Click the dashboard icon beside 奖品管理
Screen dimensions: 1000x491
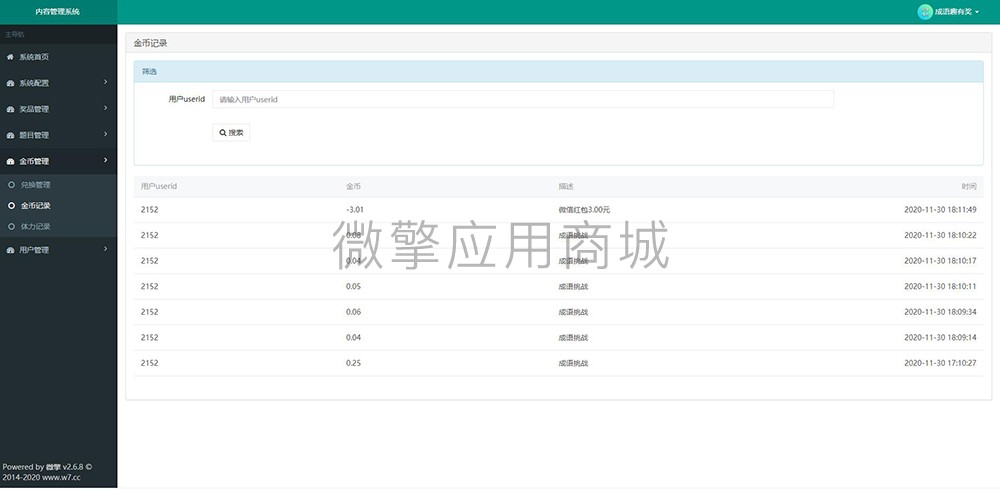click(10, 109)
